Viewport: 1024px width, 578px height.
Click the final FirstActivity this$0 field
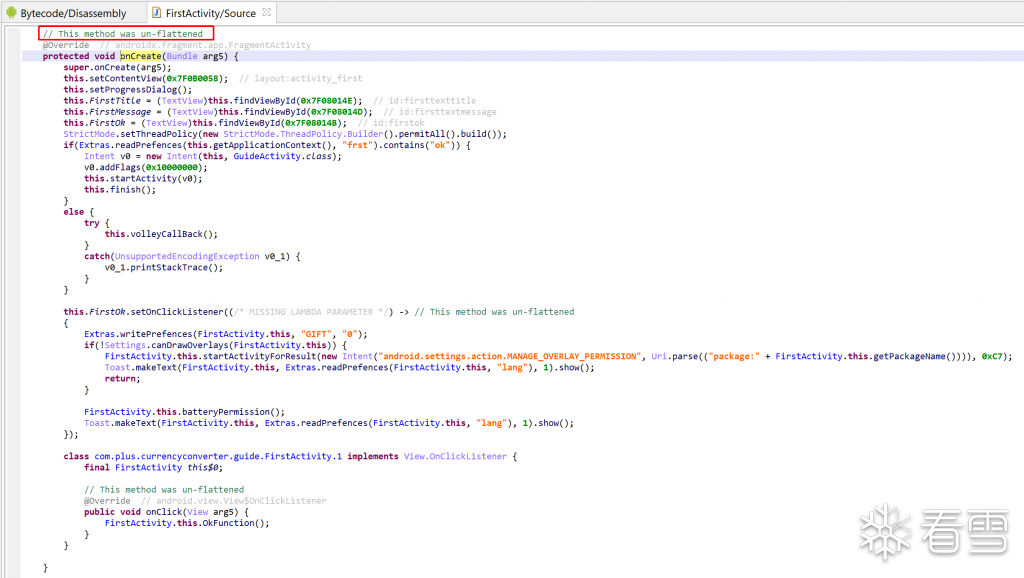point(153,467)
